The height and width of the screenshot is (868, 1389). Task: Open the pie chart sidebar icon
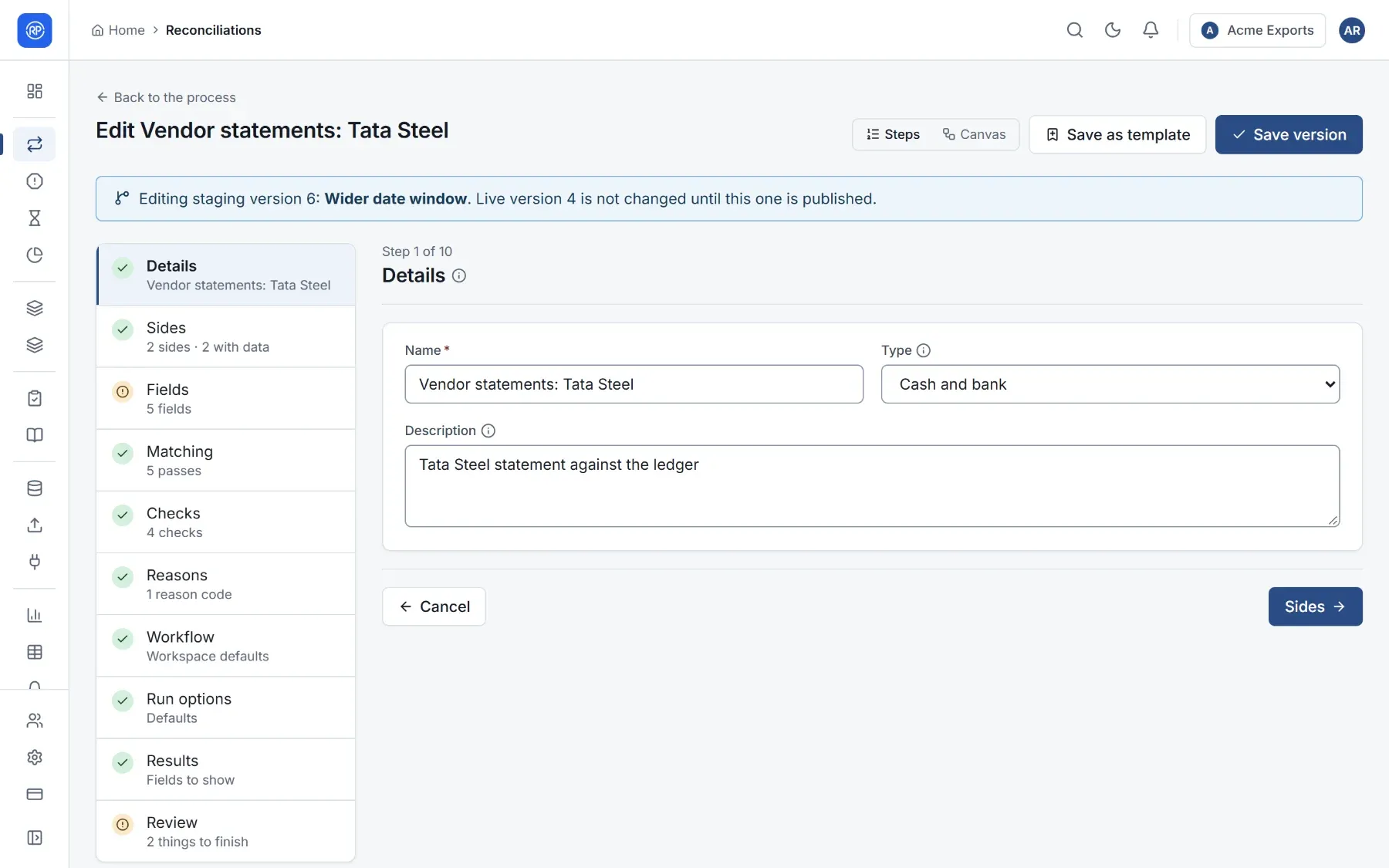(x=34, y=255)
